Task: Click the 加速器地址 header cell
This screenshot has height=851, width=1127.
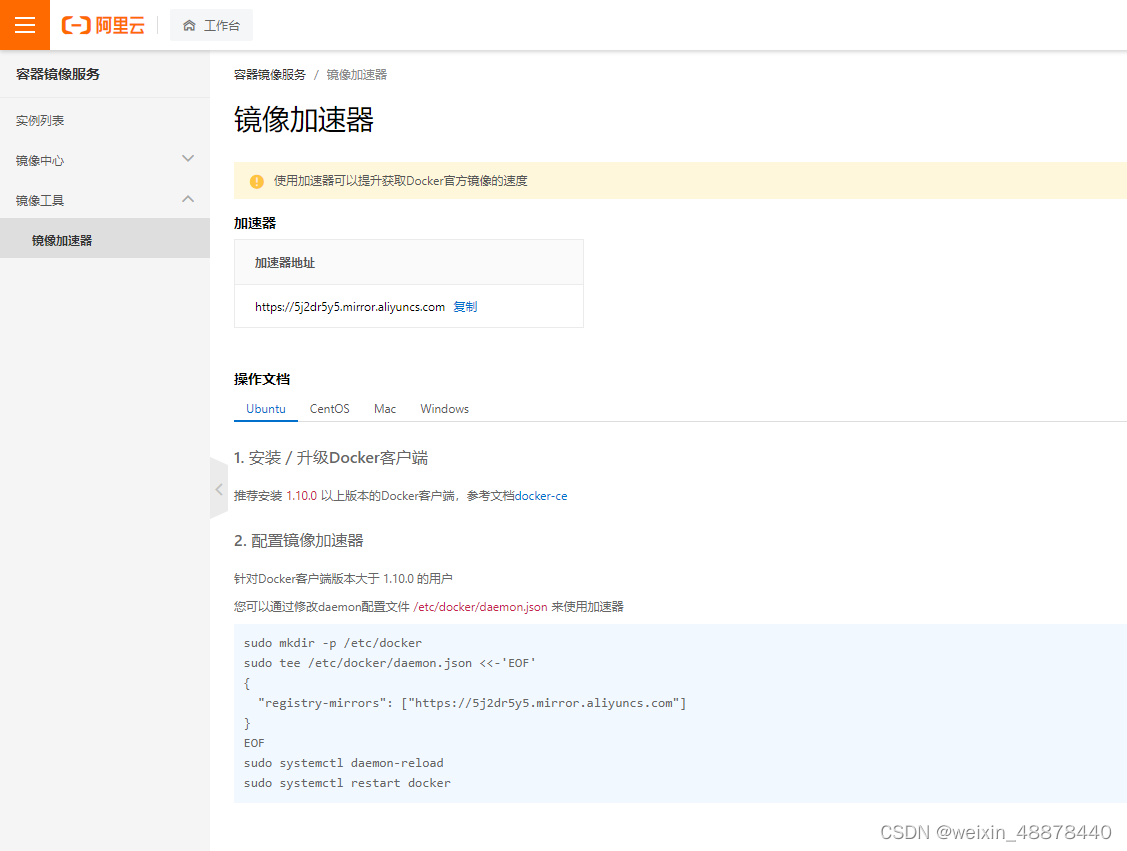Action: coord(408,262)
